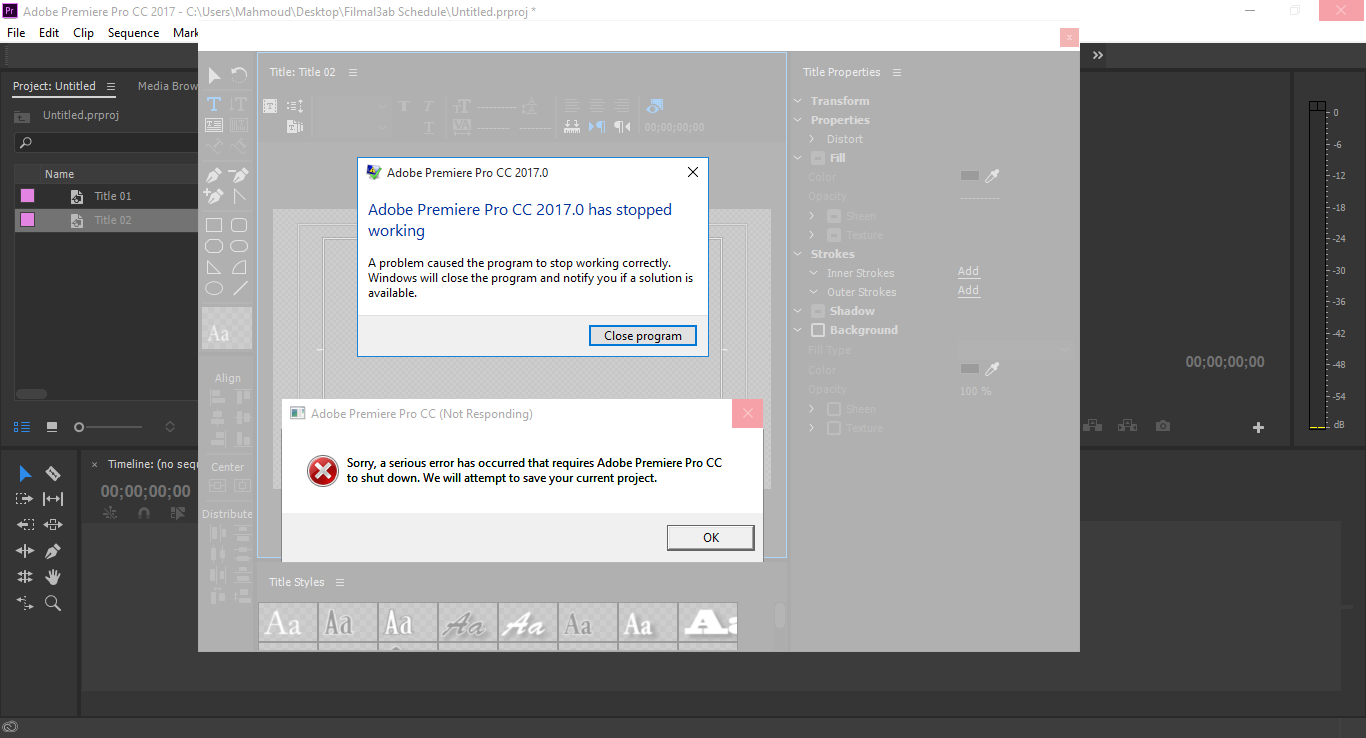Toggle Fill Texture checkbox

pos(834,235)
